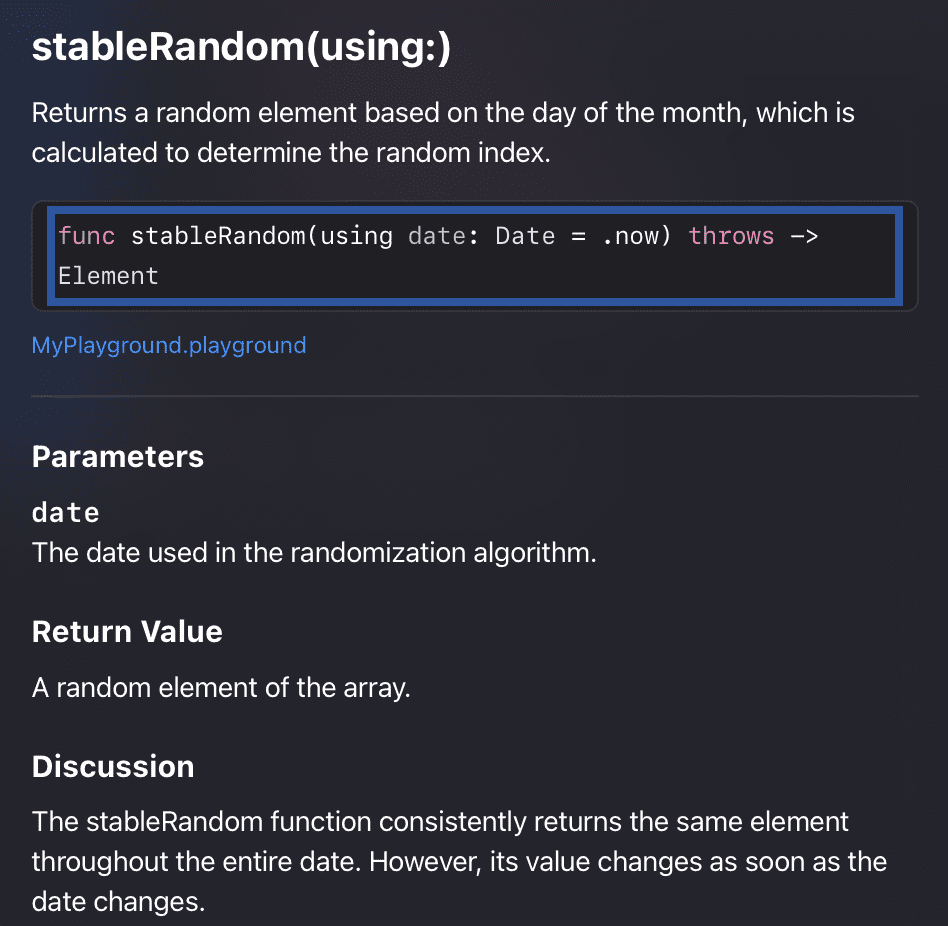Click the divider line below the playground link

[475, 396]
